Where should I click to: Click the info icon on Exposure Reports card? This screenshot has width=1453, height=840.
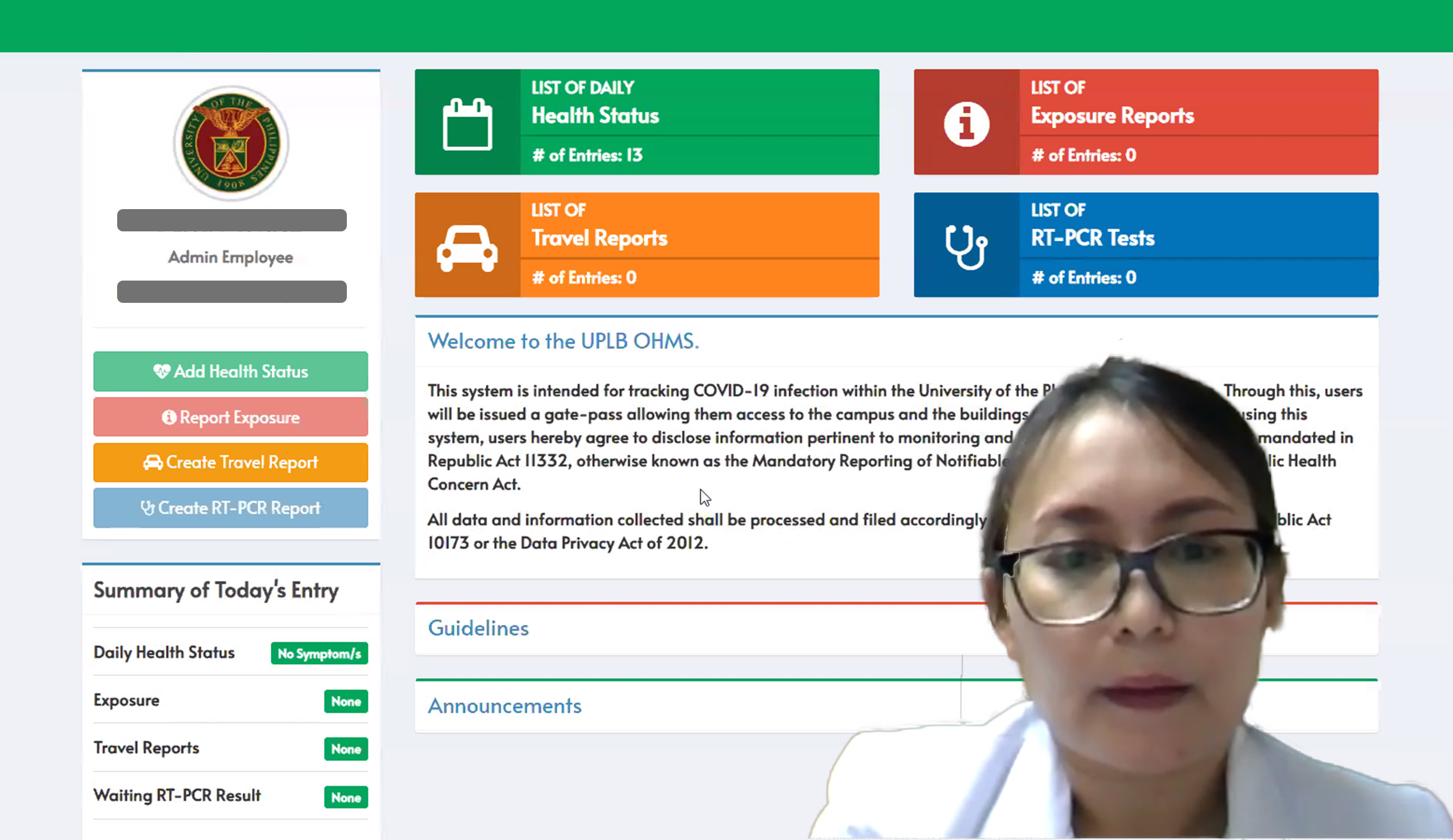pos(966,124)
